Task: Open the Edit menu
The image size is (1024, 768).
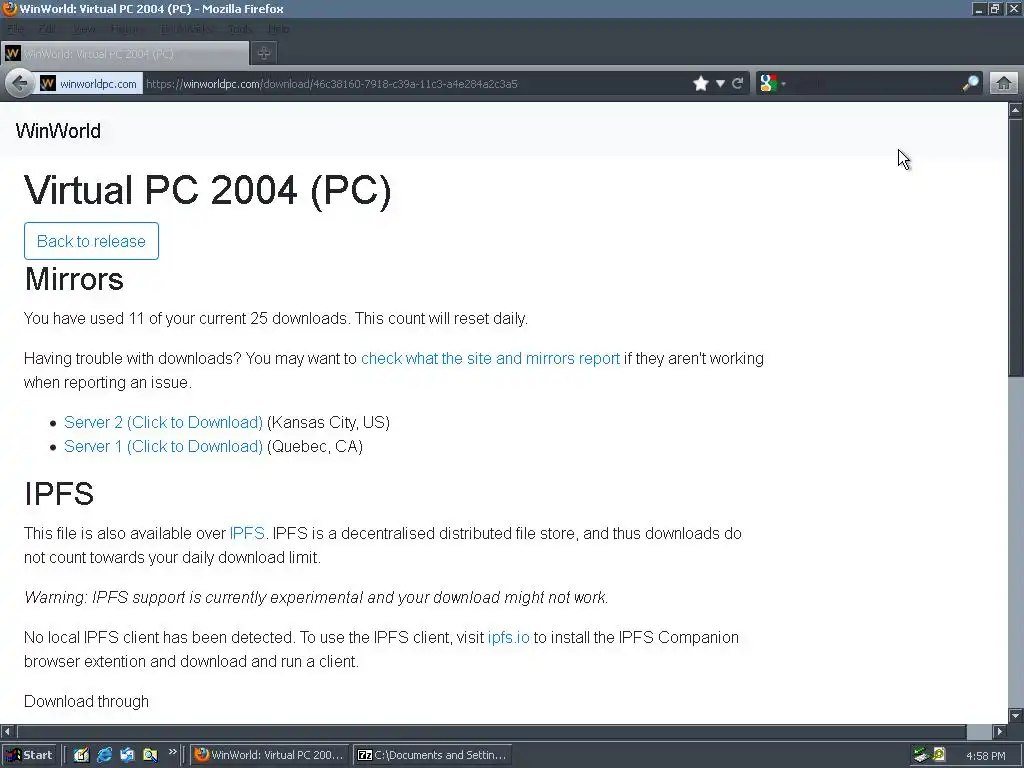Action: [x=47, y=29]
